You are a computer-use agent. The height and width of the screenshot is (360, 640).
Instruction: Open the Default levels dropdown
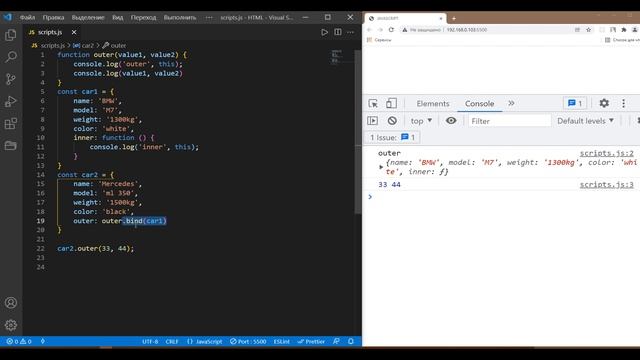click(x=585, y=121)
